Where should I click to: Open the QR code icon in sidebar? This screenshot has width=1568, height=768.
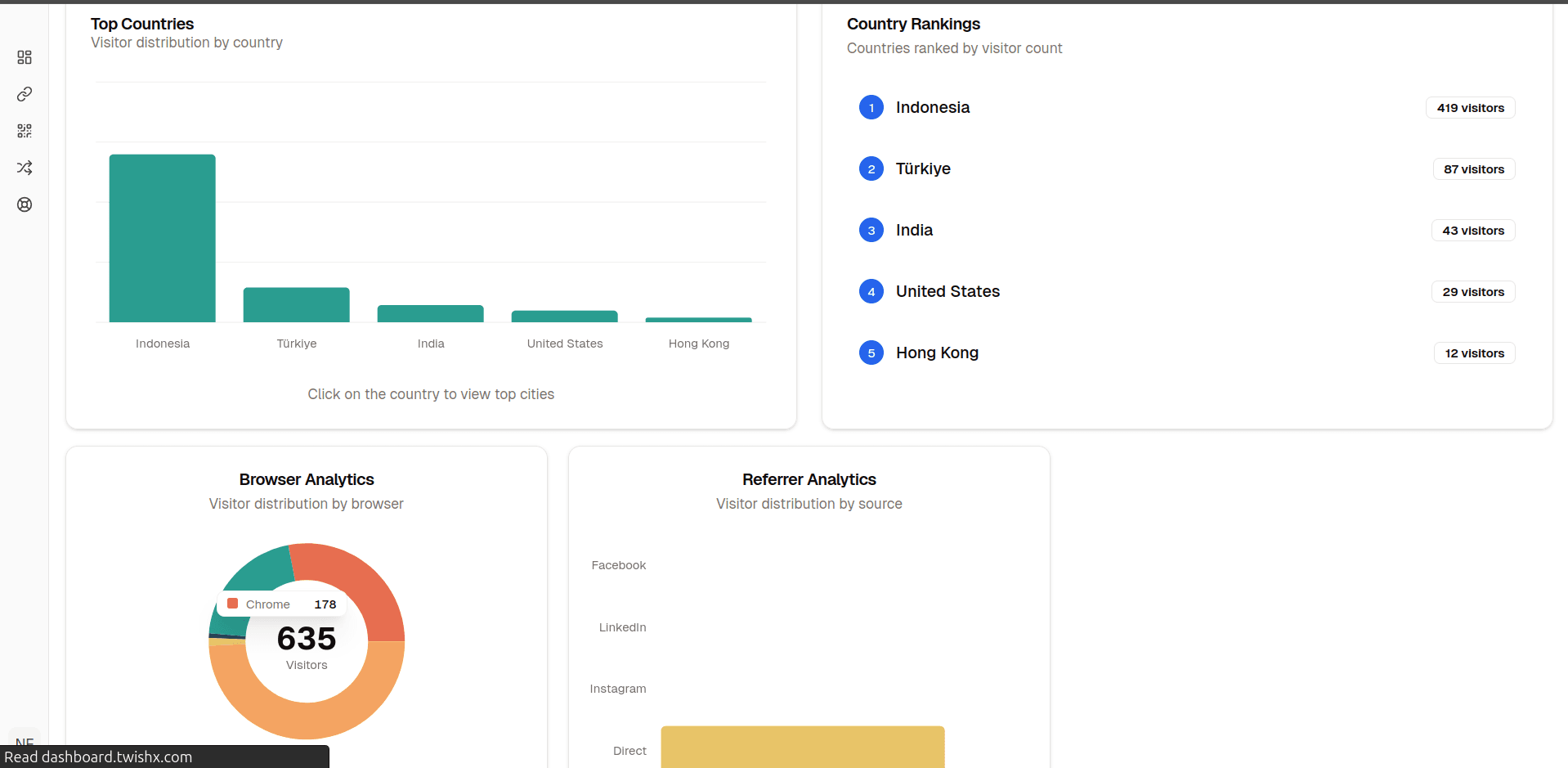click(25, 131)
